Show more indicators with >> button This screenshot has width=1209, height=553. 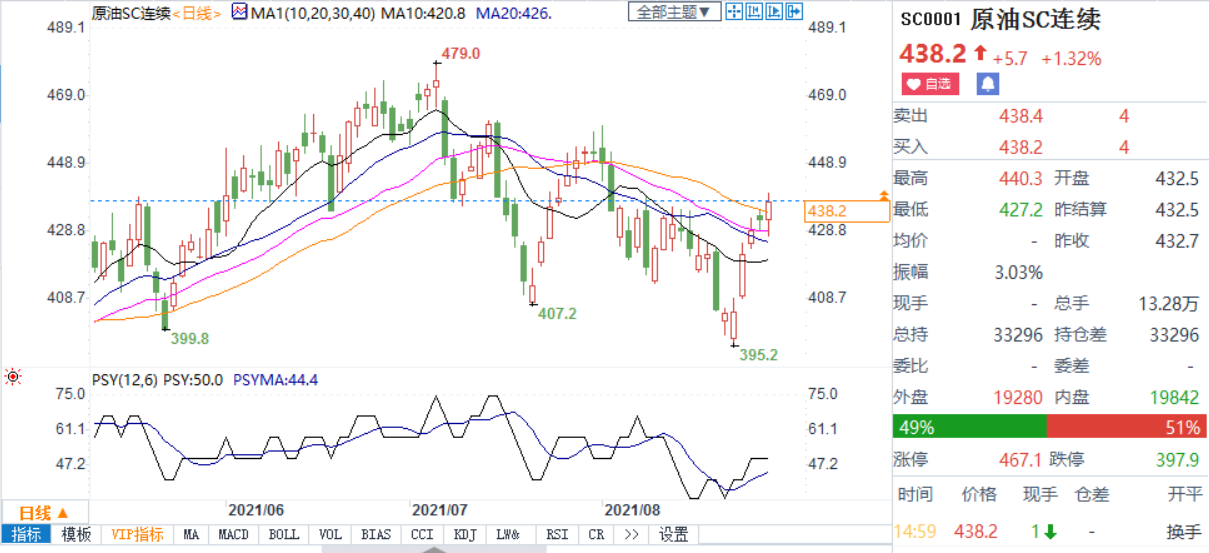[631, 535]
